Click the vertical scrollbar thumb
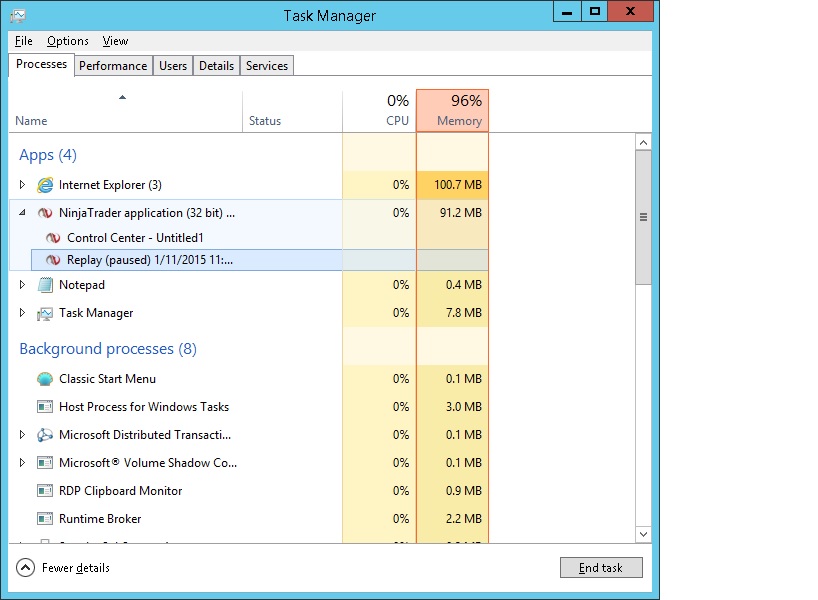The width and height of the screenshot is (818, 600). point(643,217)
